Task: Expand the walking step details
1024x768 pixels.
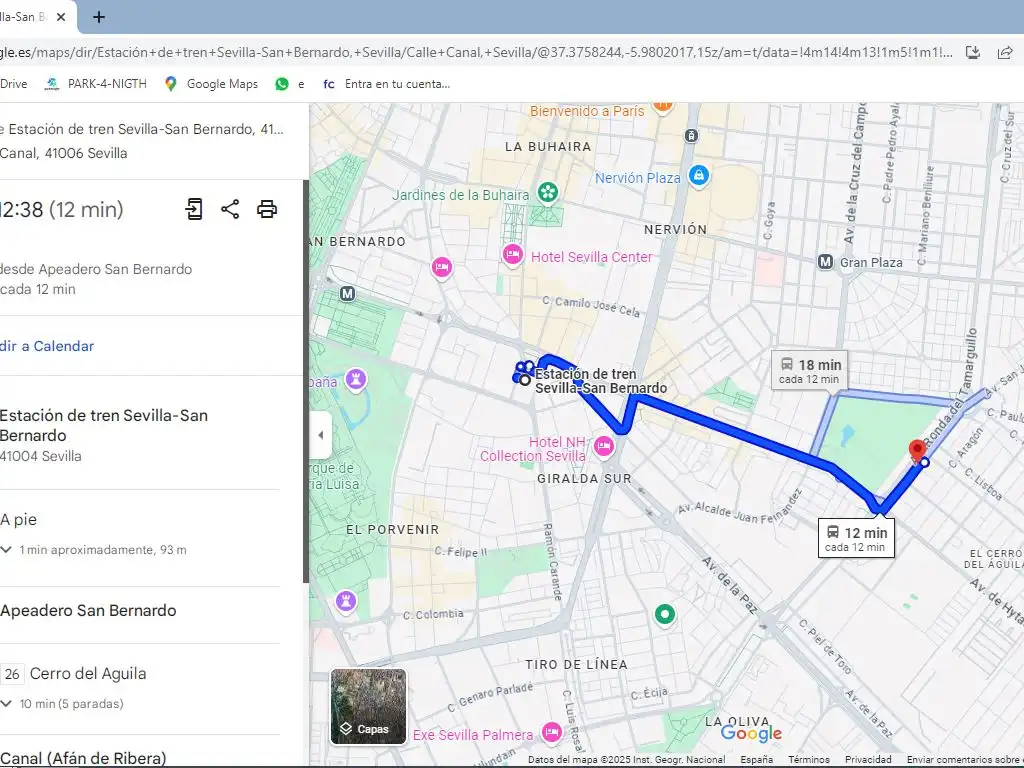Action: tap(7, 550)
